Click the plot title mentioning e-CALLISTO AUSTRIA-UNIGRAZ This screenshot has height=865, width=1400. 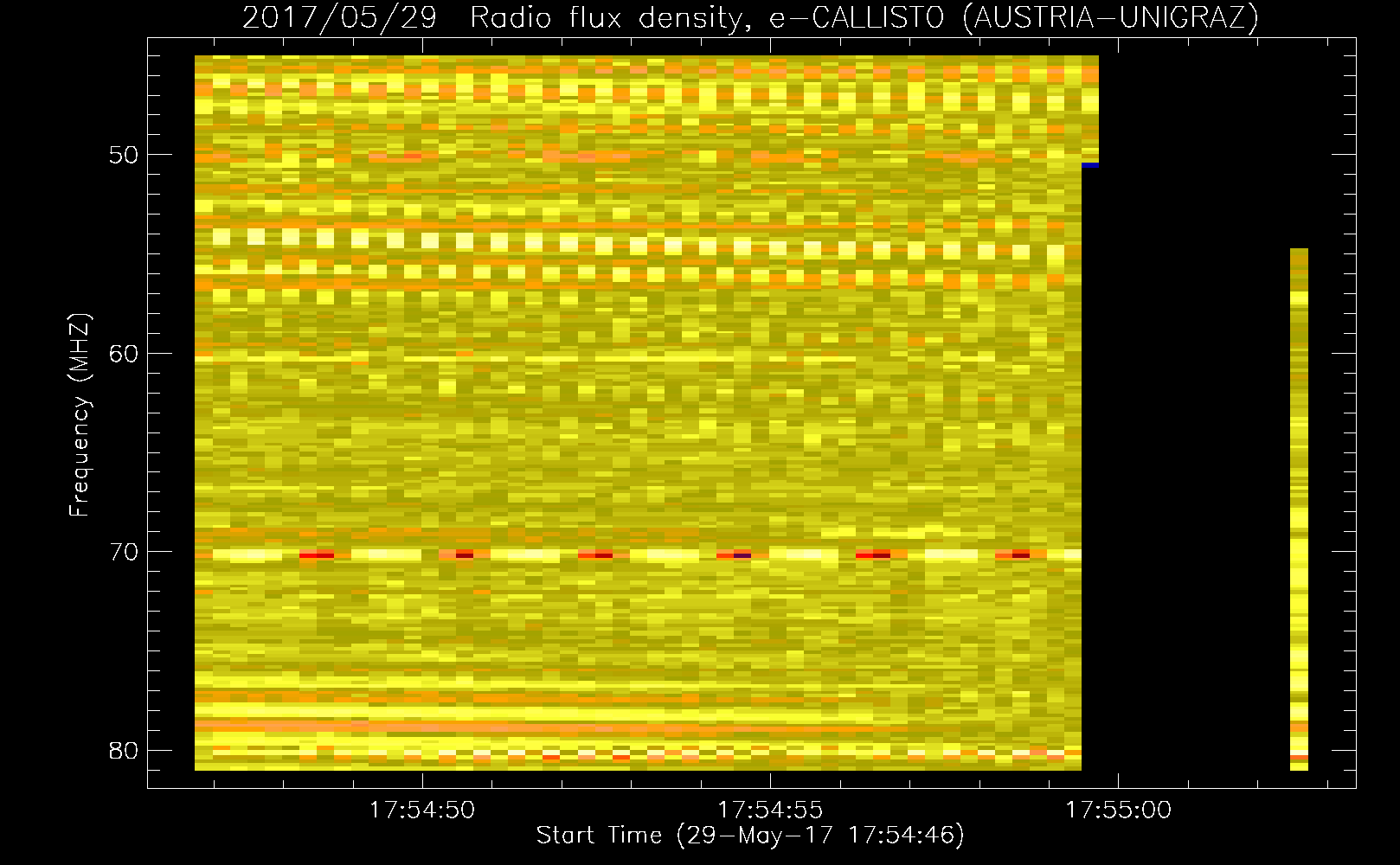(x=750, y=18)
